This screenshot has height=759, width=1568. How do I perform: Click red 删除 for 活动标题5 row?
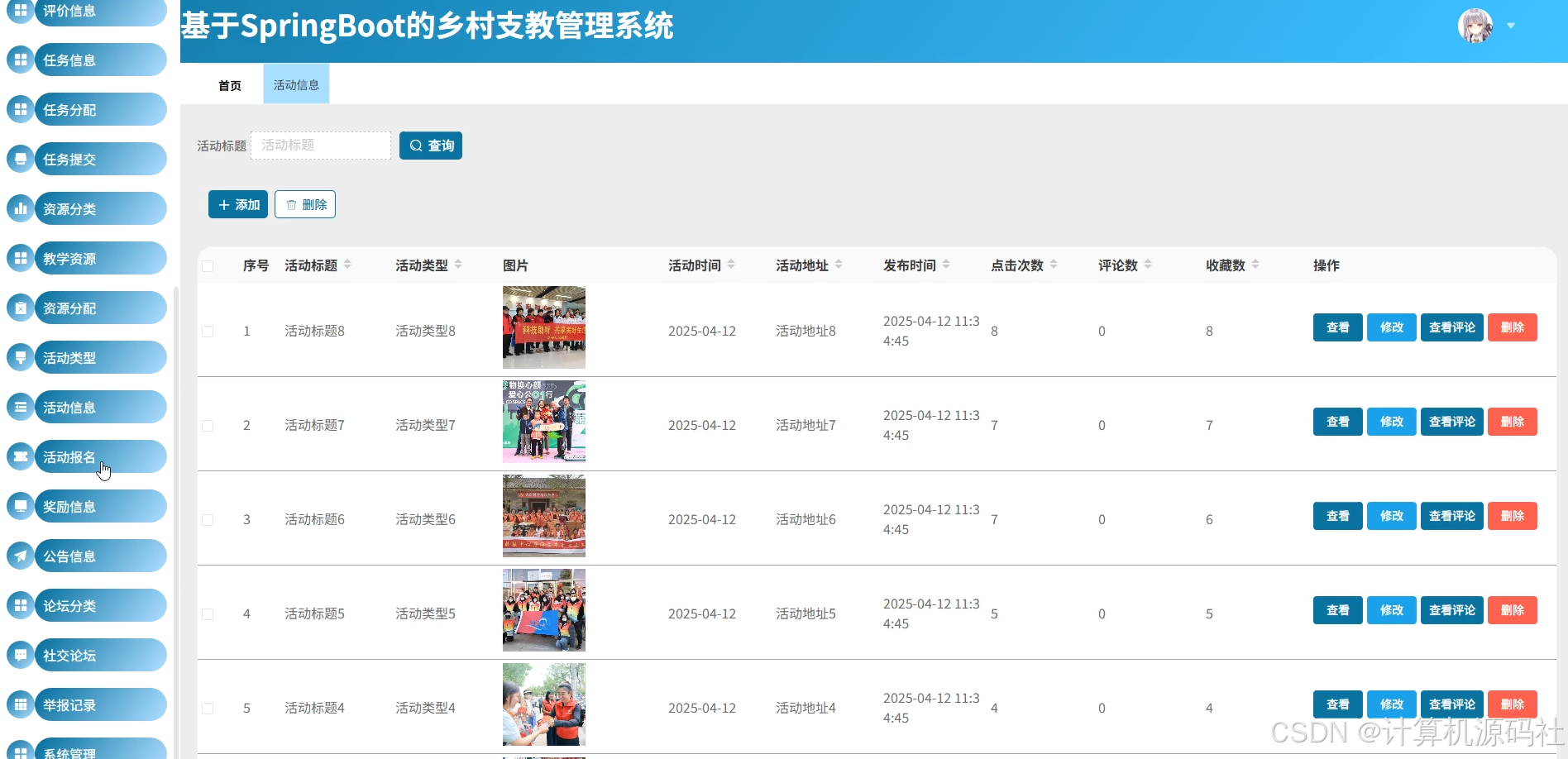pyautogui.click(x=1513, y=610)
